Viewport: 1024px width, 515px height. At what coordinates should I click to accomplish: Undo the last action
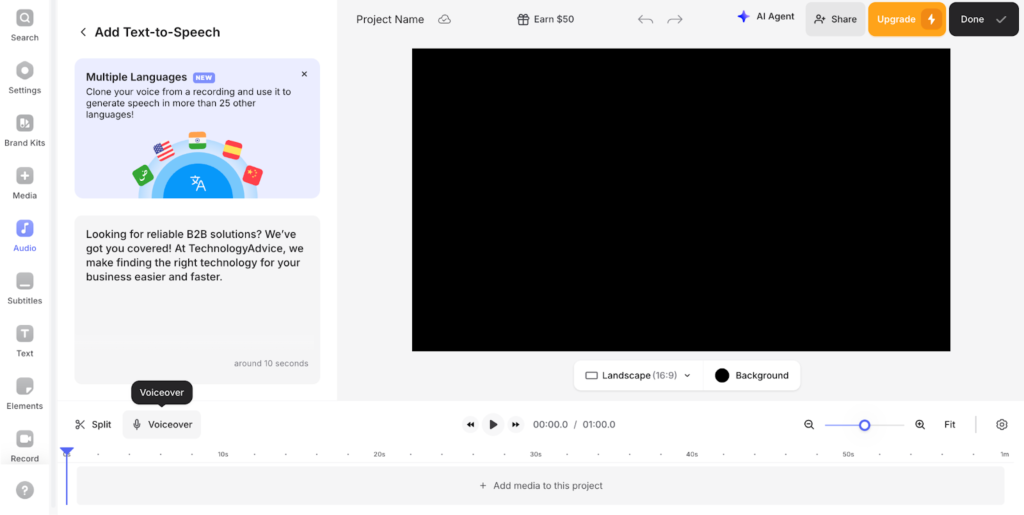click(645, 20)
